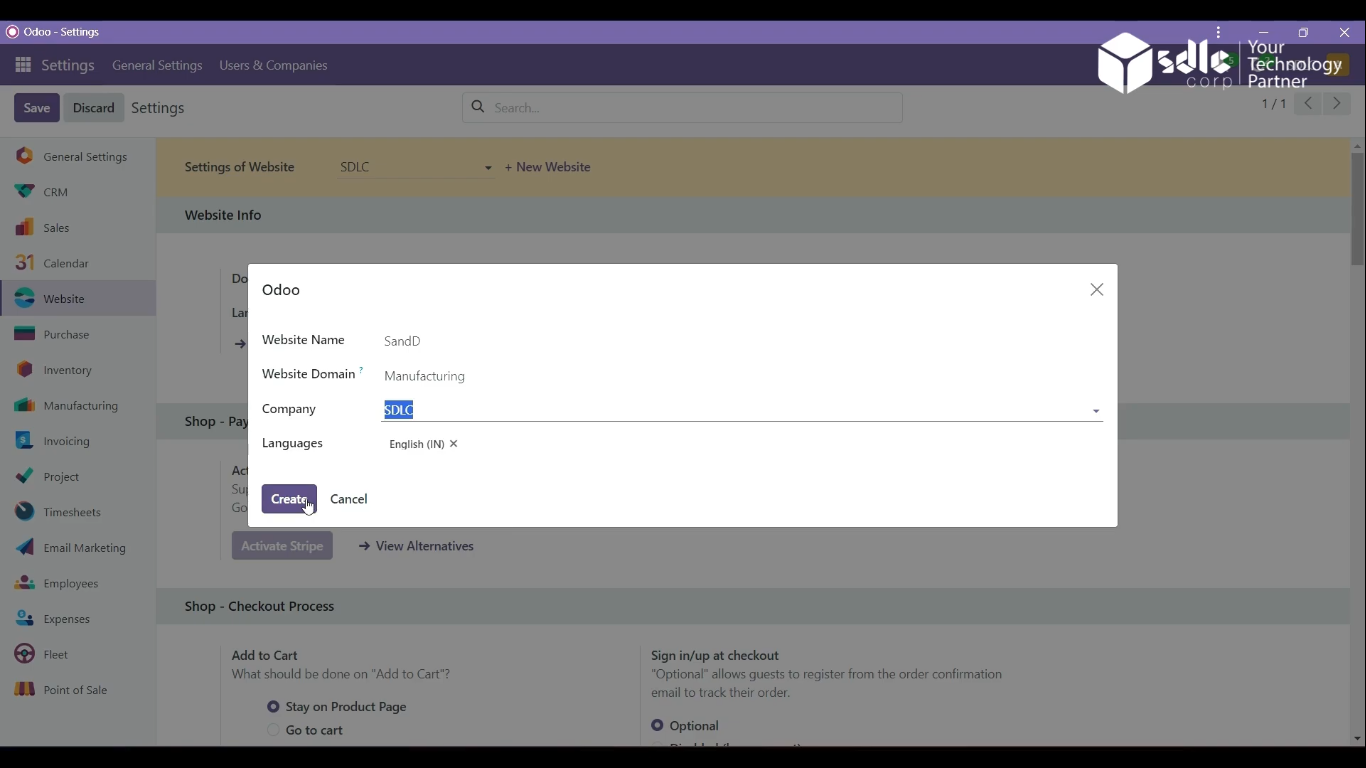Open Manufacturing settings icon in sidebar
Screen dimensions: 1366x768
click(24, 406)
